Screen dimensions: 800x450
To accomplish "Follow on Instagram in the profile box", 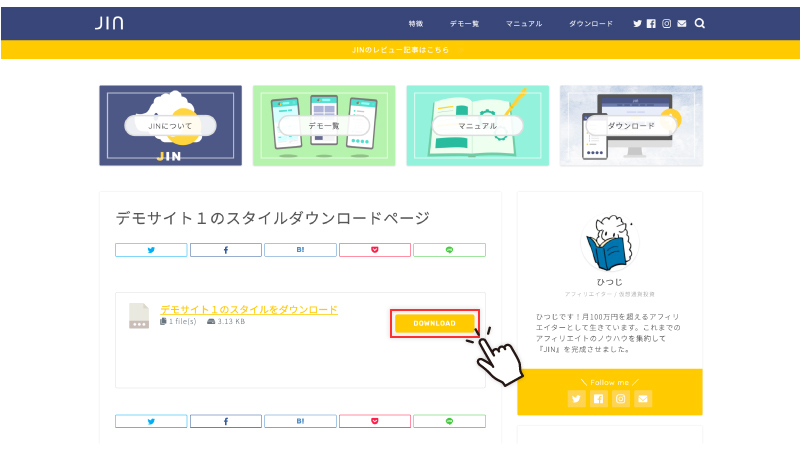I will coord(620,399).
